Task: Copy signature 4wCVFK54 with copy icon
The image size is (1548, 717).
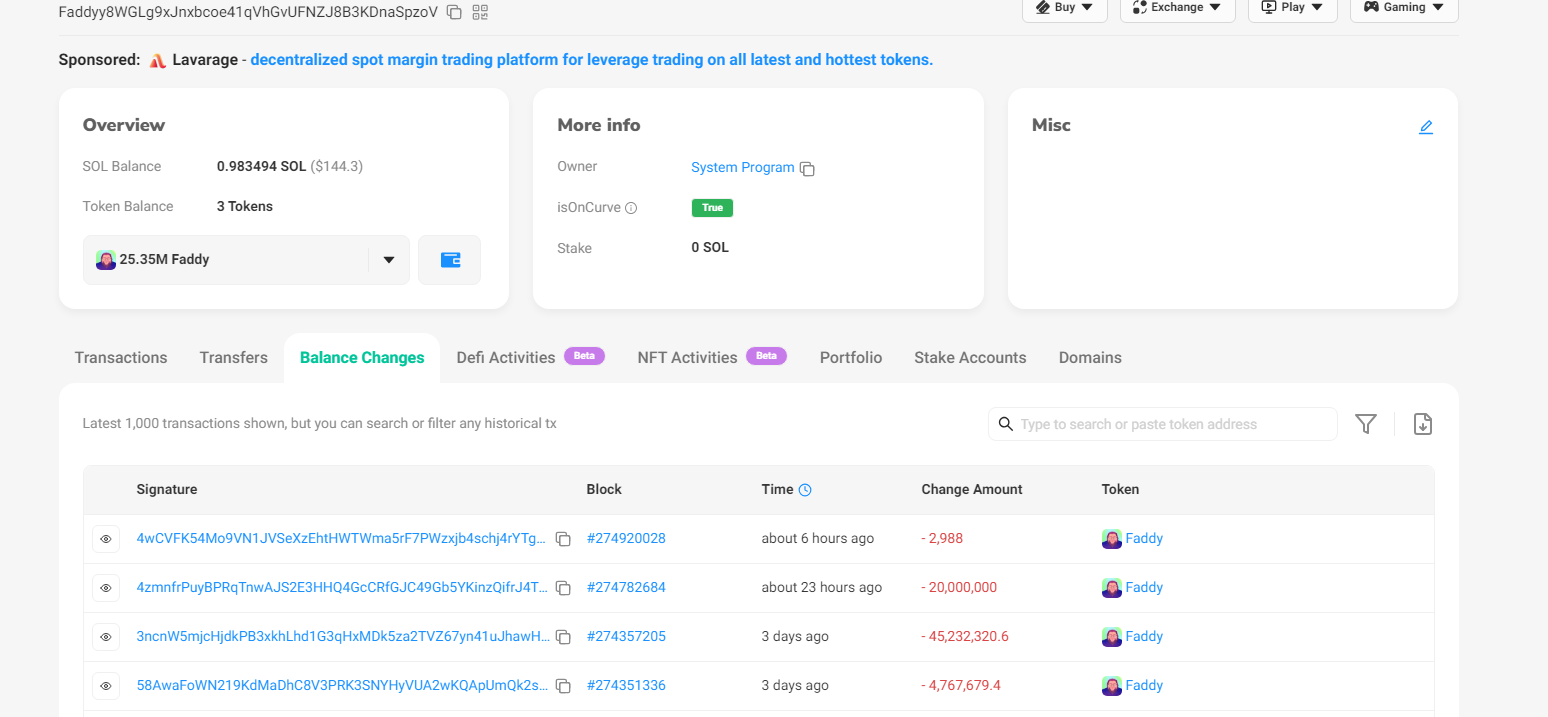Action: (x=563, y=539)
